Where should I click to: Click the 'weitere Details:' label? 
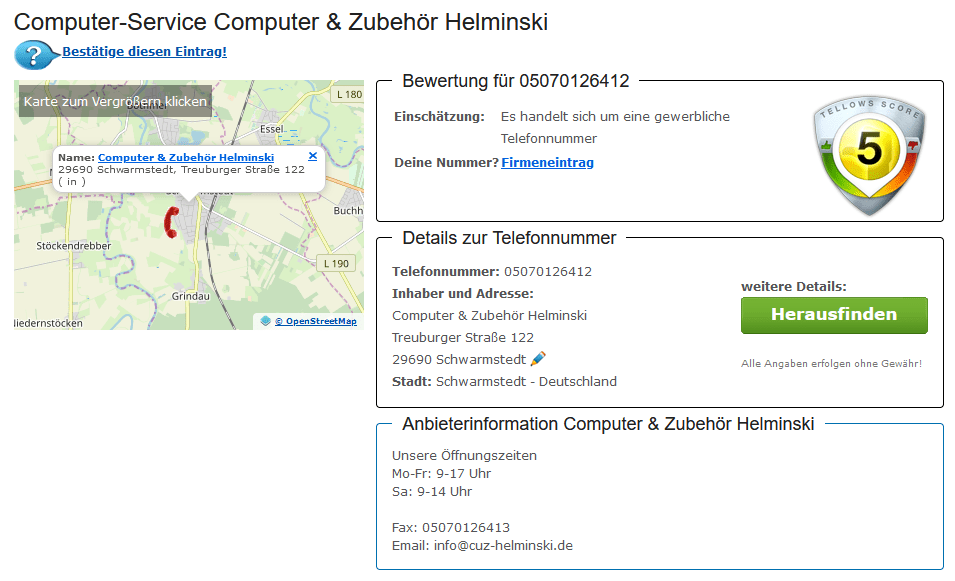pyautogui.click(x=794, y=287)
